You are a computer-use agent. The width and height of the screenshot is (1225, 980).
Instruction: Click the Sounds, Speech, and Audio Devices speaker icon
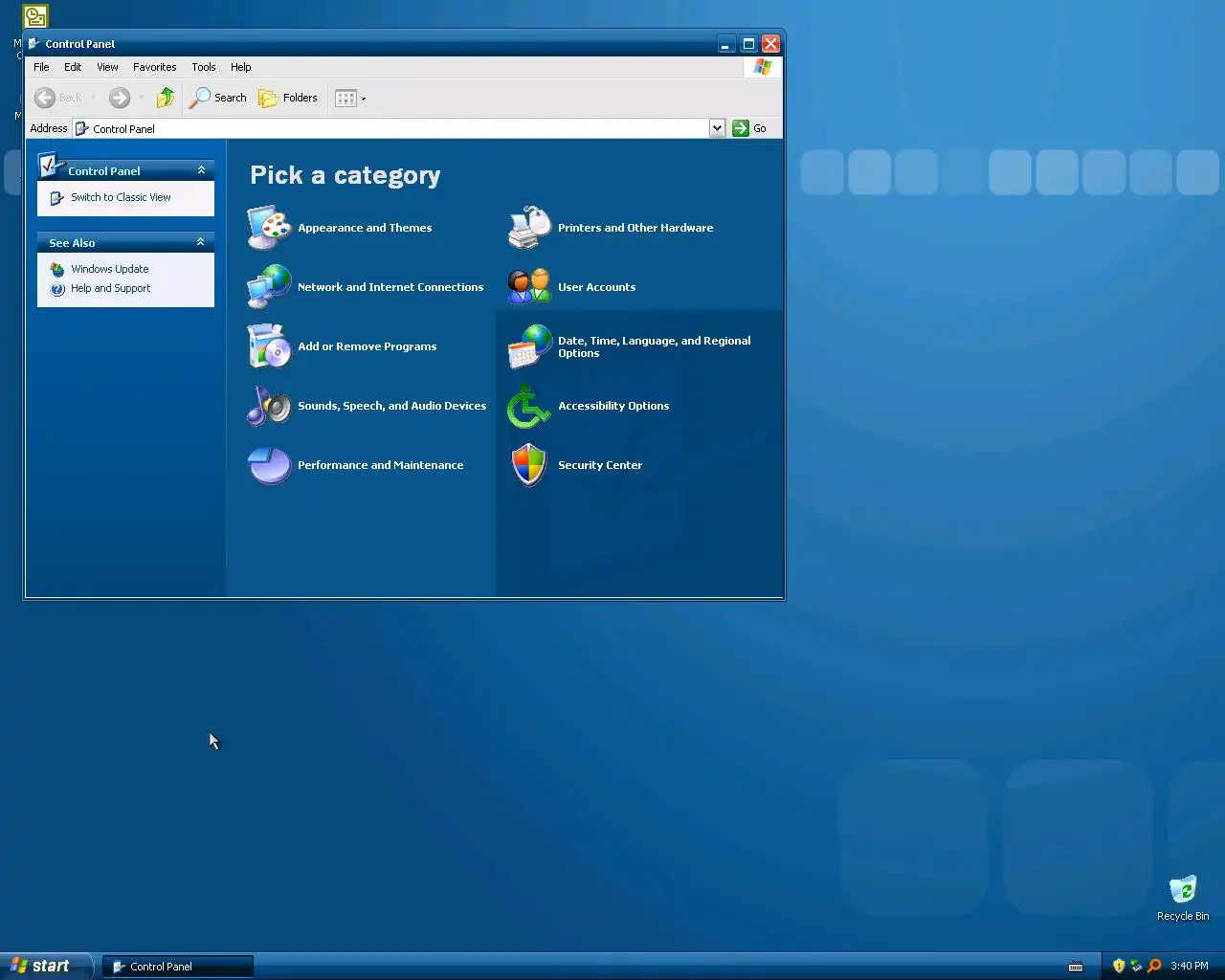(x=269, y=406)
